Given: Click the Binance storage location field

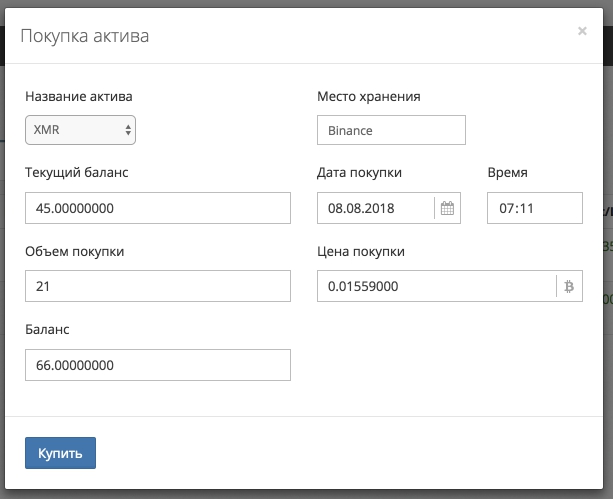Looking at the screenshot, I should [x=391, y=130].
